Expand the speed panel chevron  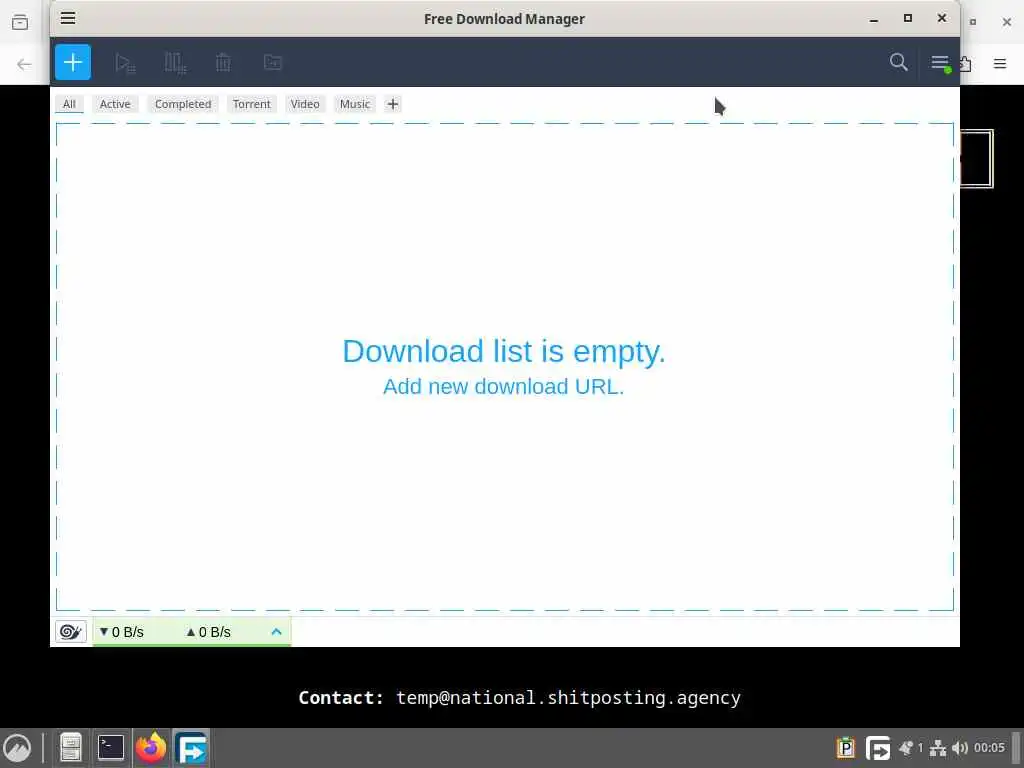276,632
